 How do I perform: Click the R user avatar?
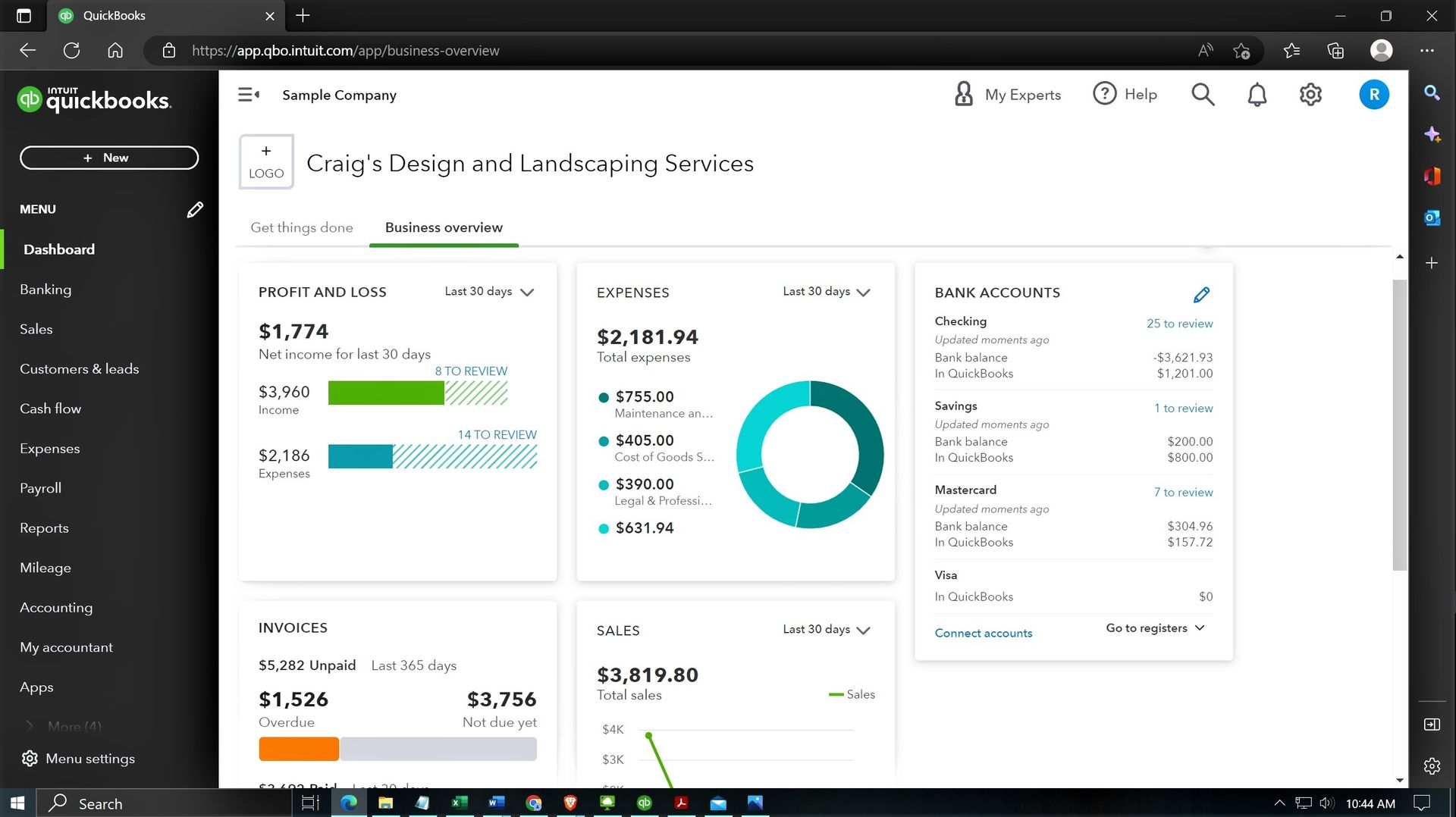1374,94
